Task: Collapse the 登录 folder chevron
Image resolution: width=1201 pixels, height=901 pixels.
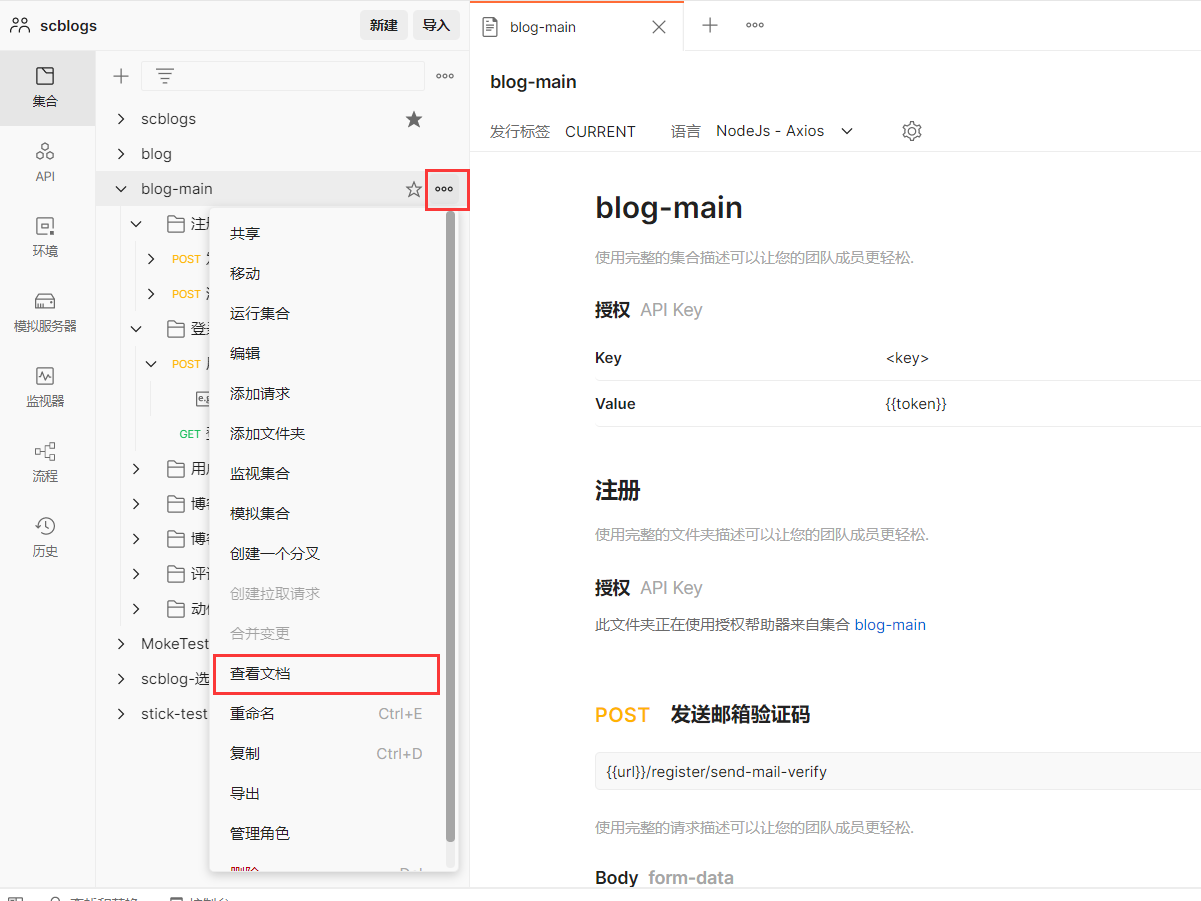Action: point(137,329)
